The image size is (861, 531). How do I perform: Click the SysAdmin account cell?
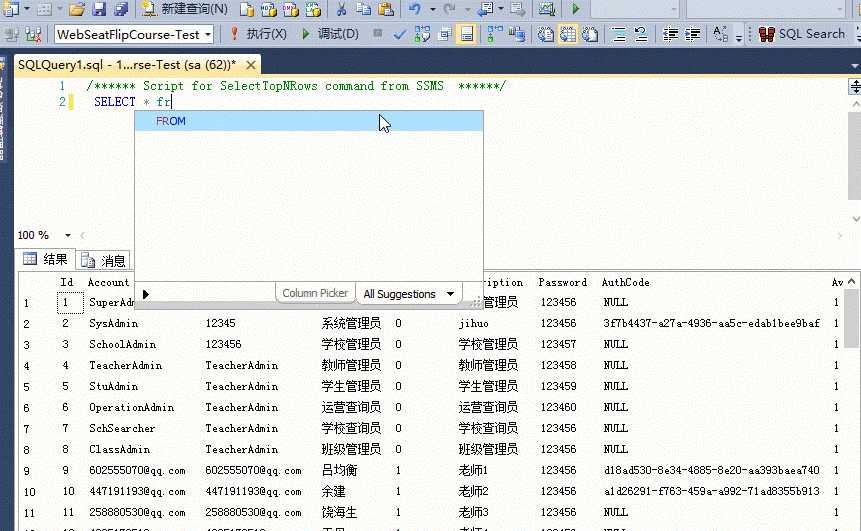point(114,323)
